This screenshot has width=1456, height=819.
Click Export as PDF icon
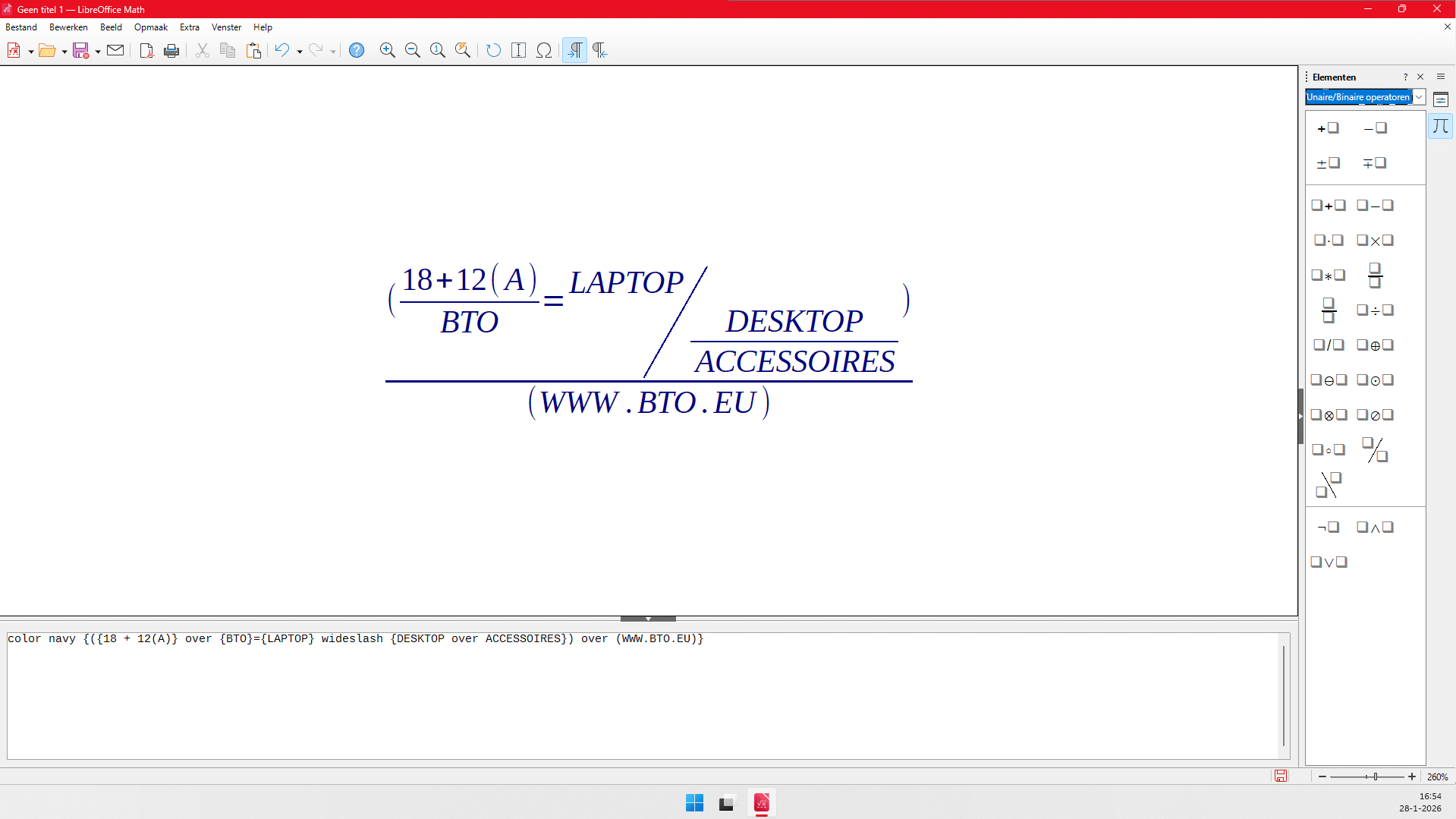pos(146,50)
